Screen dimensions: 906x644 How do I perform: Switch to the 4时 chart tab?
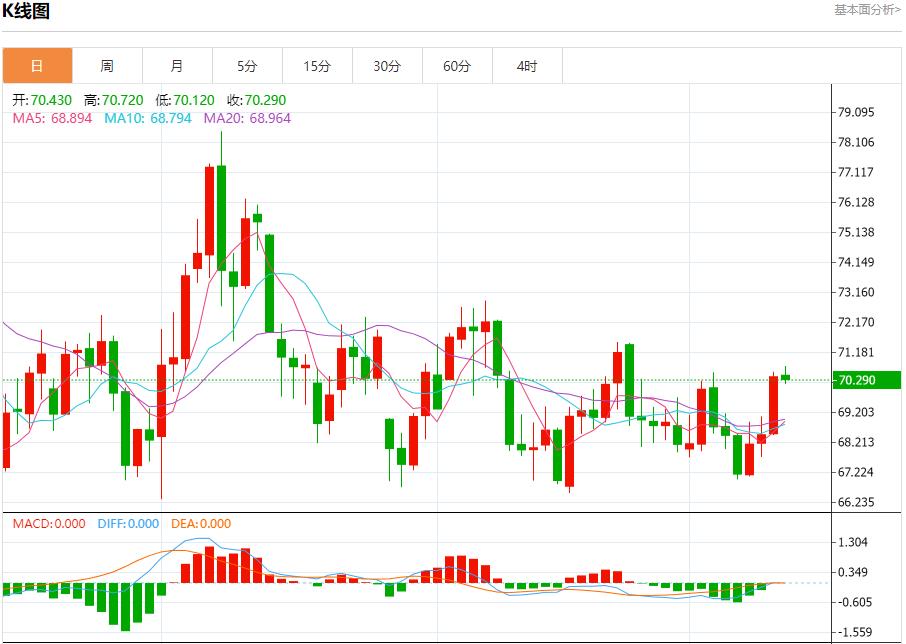click(x=527, y=66)
